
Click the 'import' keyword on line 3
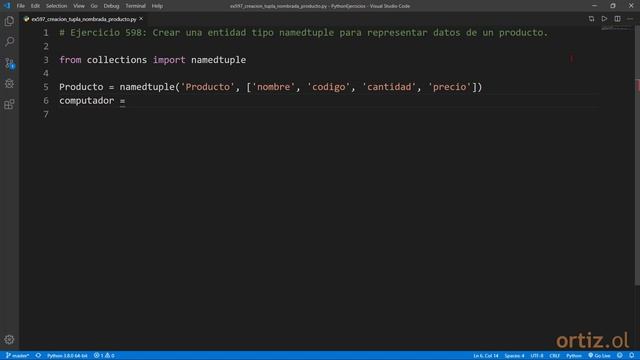[x=169, y=60]
